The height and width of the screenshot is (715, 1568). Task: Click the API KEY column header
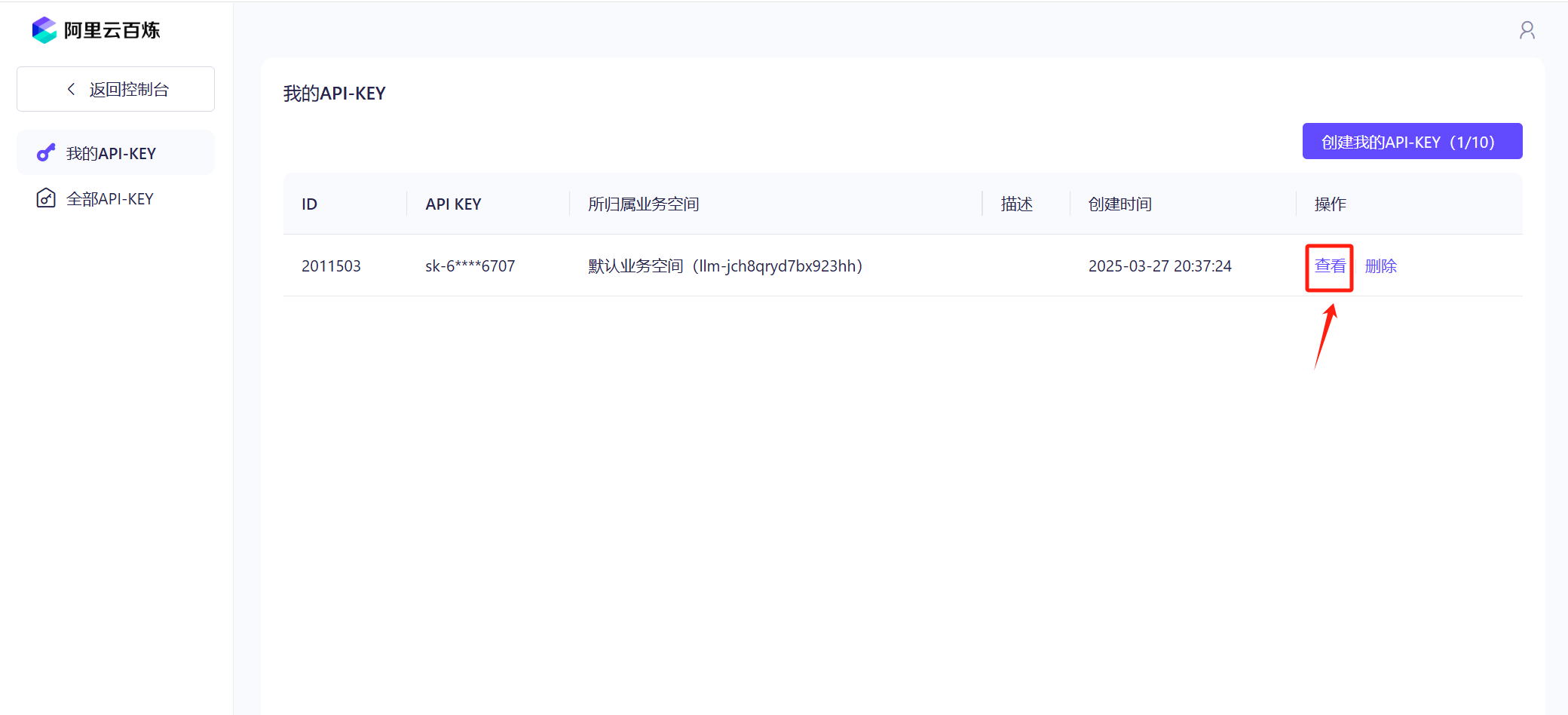click(x=453, y=204)
